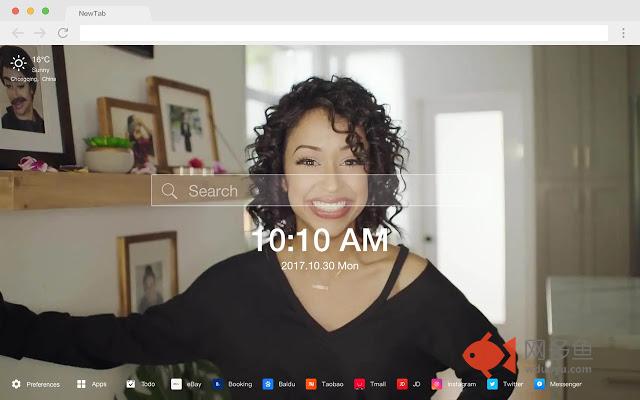This screenshot has height=400, width=640.
Task: Focus the browser address bar
Action: click(344, 33)
